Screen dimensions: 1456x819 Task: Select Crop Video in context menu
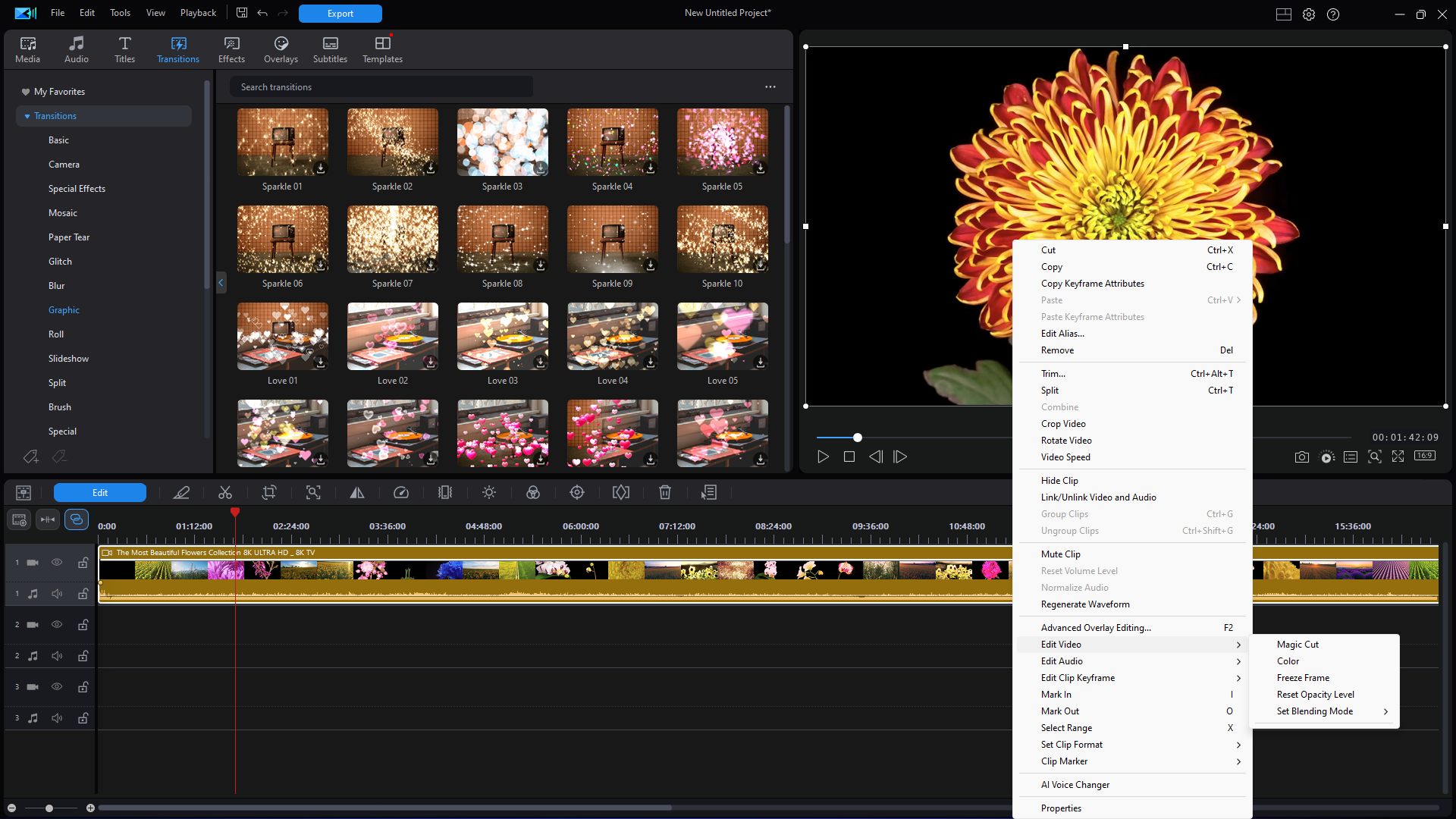pos(1063,424)
